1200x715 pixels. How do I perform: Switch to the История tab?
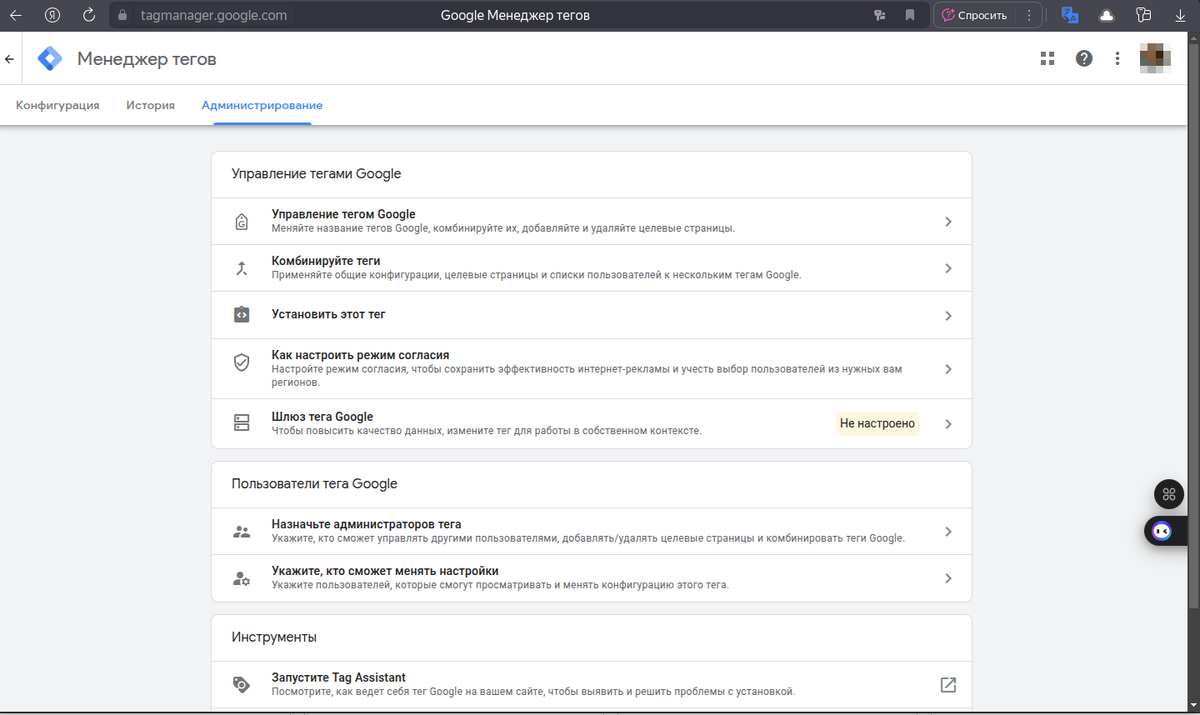click(150, 105)
